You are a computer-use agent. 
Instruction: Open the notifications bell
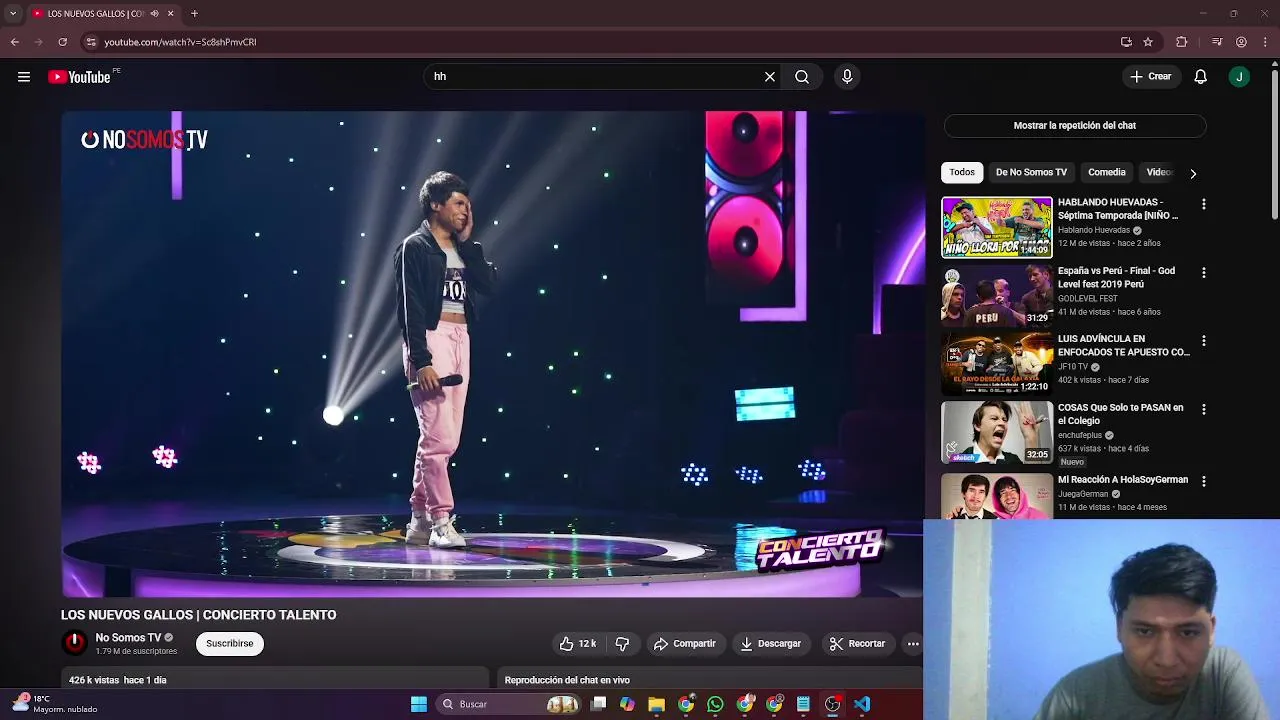[1201, 77]
